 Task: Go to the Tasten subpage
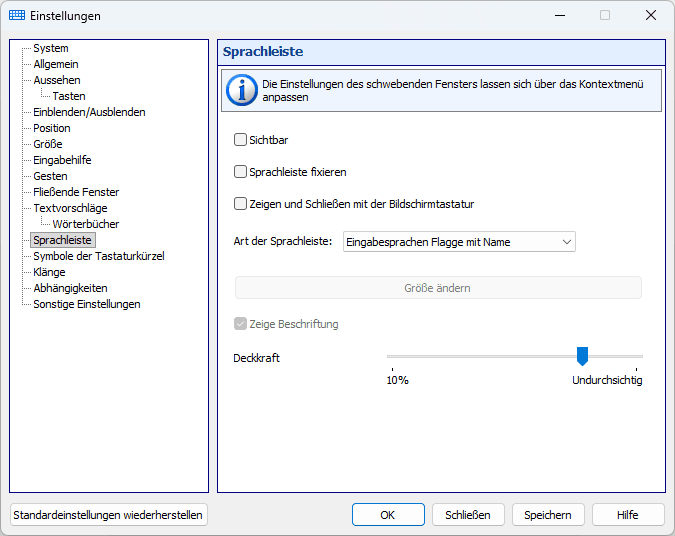69,96
